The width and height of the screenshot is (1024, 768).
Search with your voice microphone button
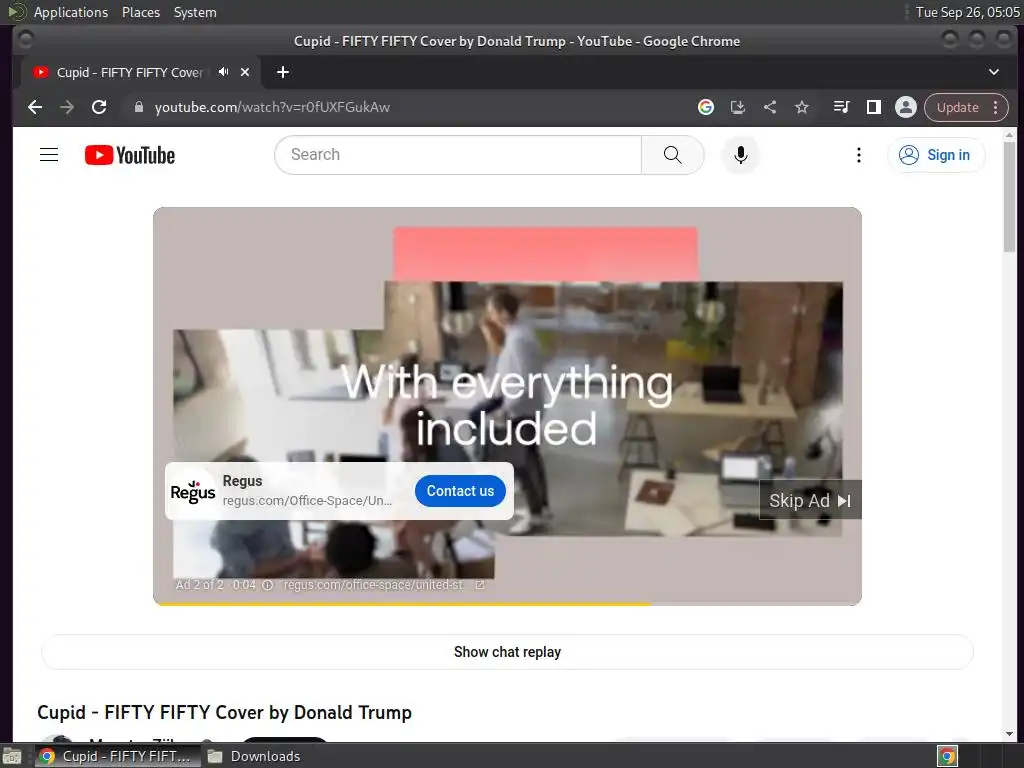click(741, 155)
